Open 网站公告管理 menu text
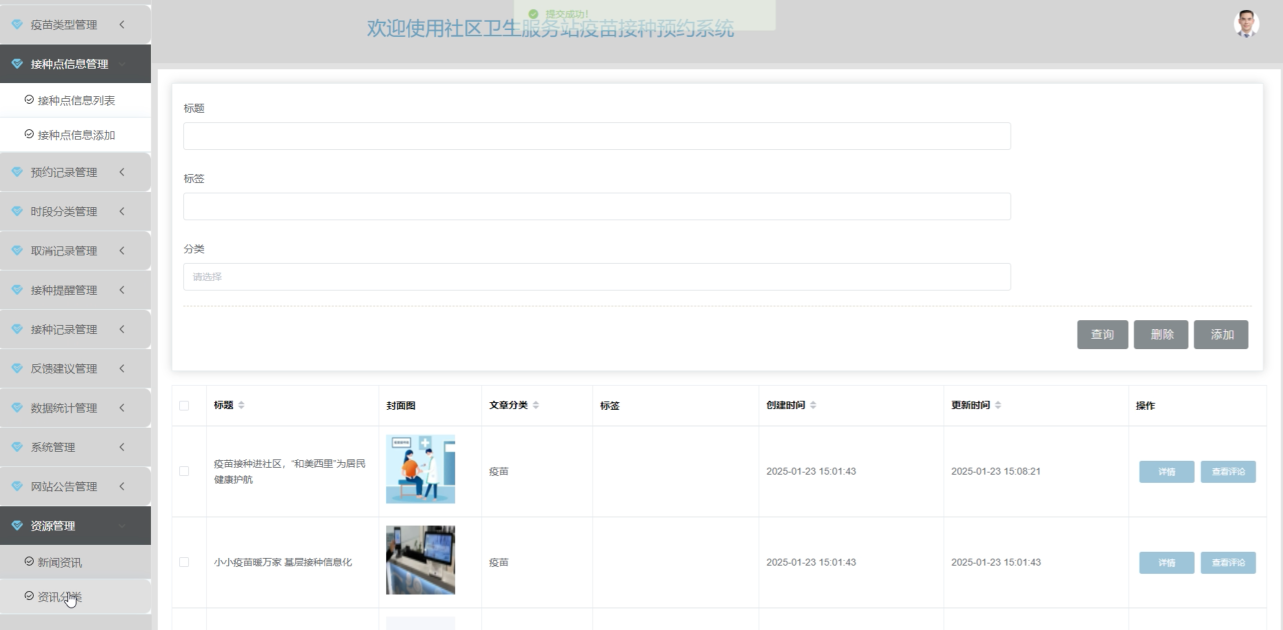This screenshot has width=1283, height=630. (x=64, y=486)
